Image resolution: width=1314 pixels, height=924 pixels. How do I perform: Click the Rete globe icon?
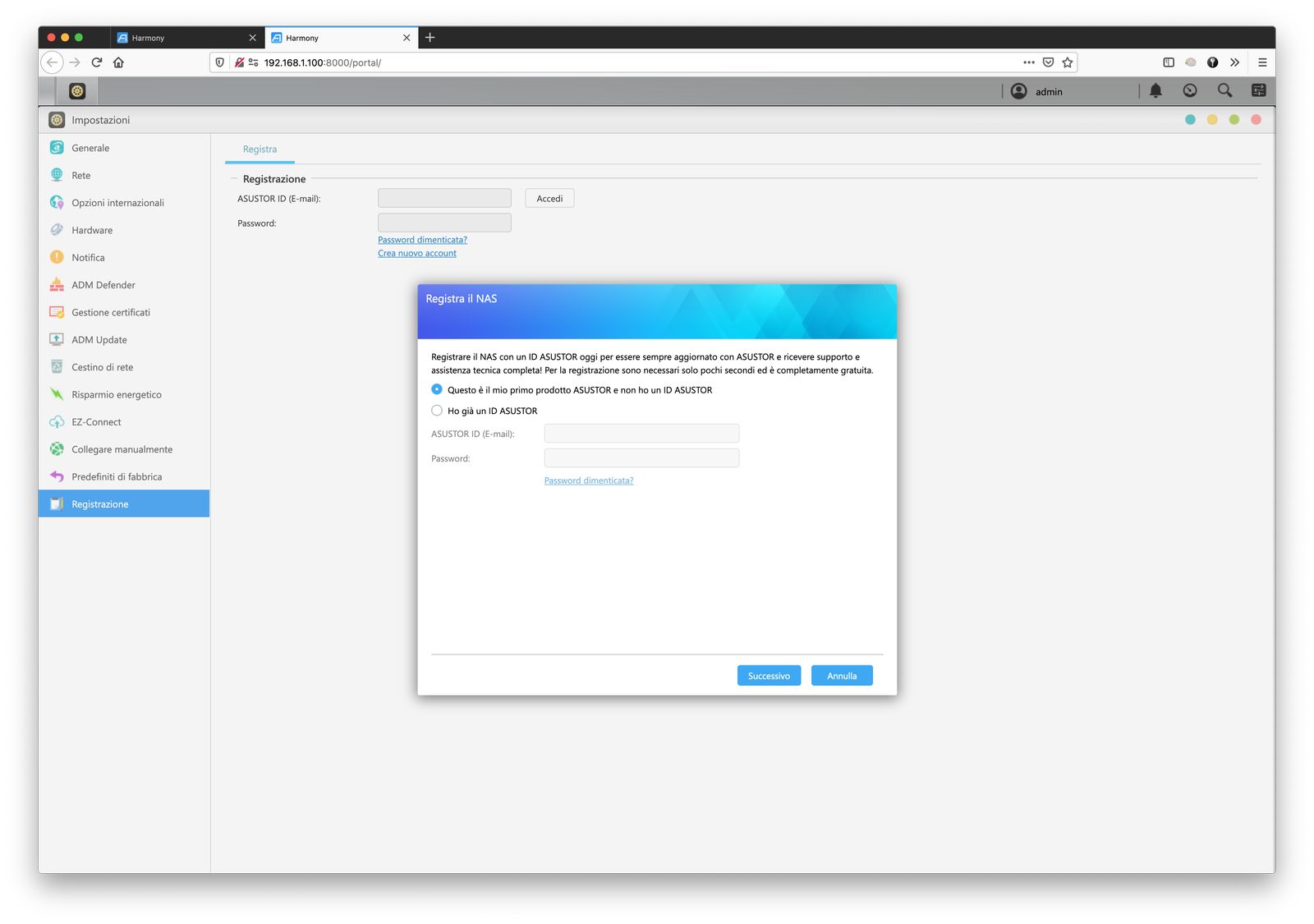pyautogui.click(x=57, y=175)
